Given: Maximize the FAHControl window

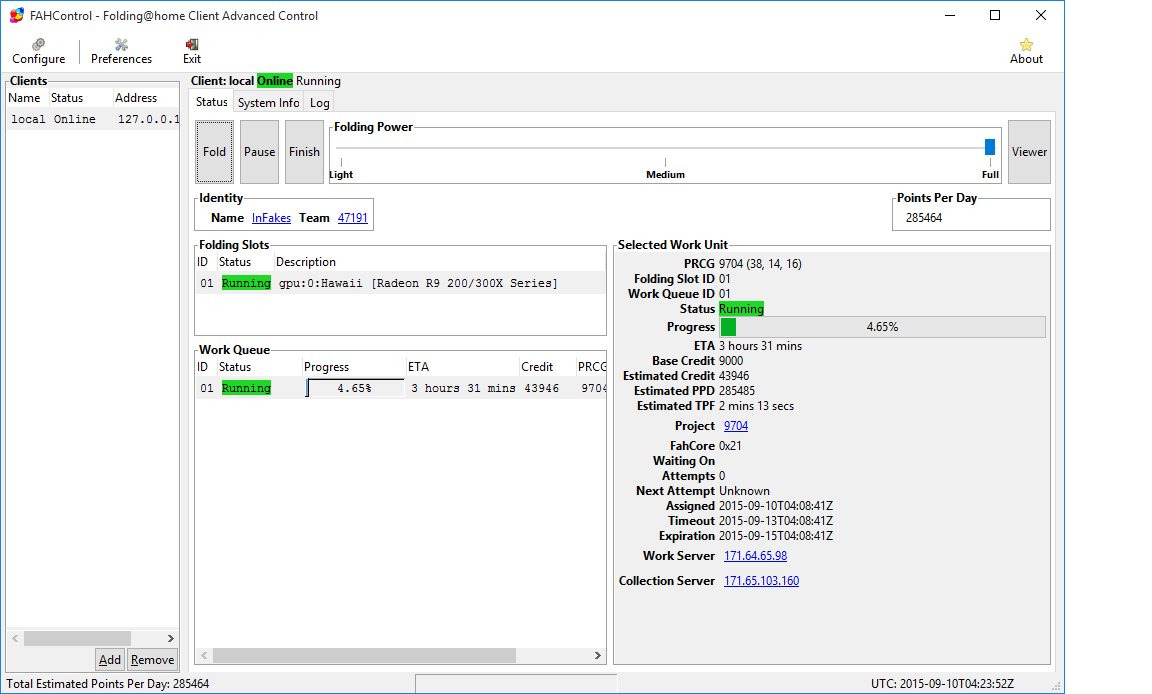Looking at the screenshot, I should [995, 15].
